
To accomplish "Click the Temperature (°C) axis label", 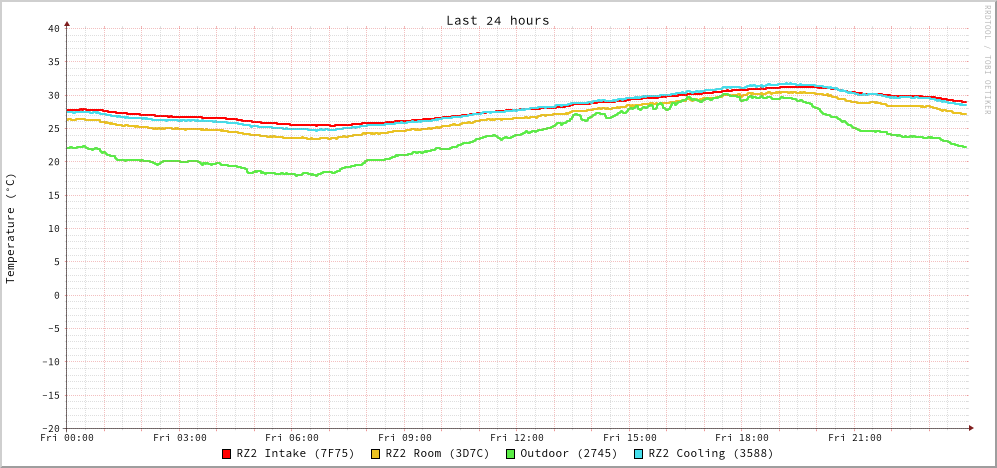I will click(11, 228).
